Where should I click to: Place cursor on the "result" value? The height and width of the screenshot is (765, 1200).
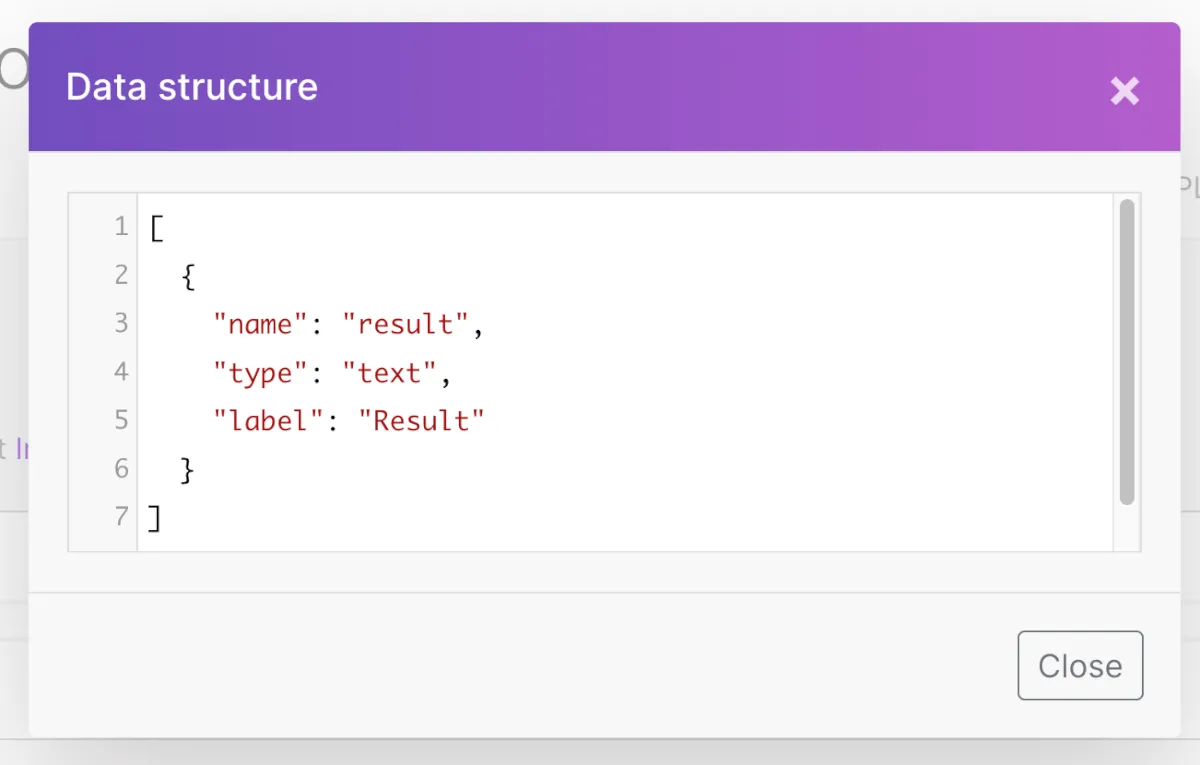pyautogui.click(x=406, y=324)
